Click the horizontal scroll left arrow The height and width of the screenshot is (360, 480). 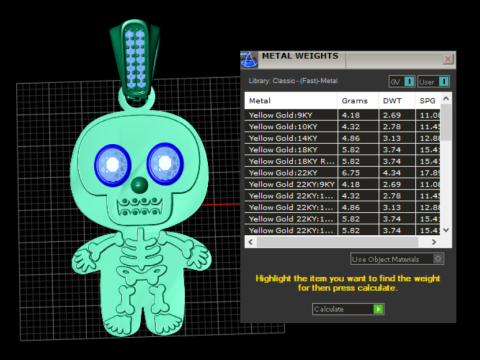251,242
